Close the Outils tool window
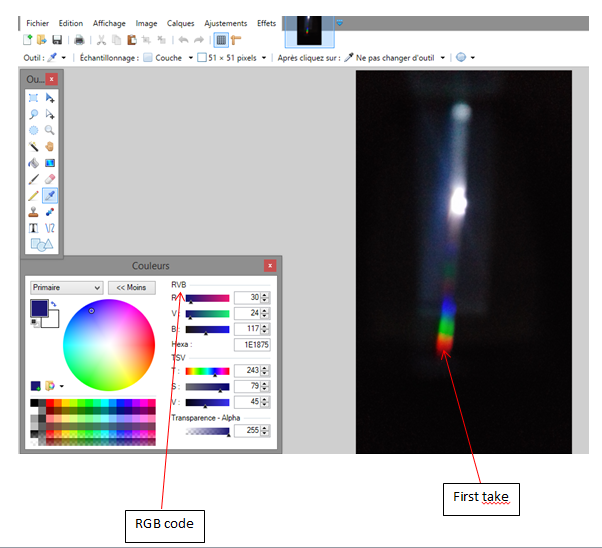Screen dimensions: 602x548 (x=51, y=79)
